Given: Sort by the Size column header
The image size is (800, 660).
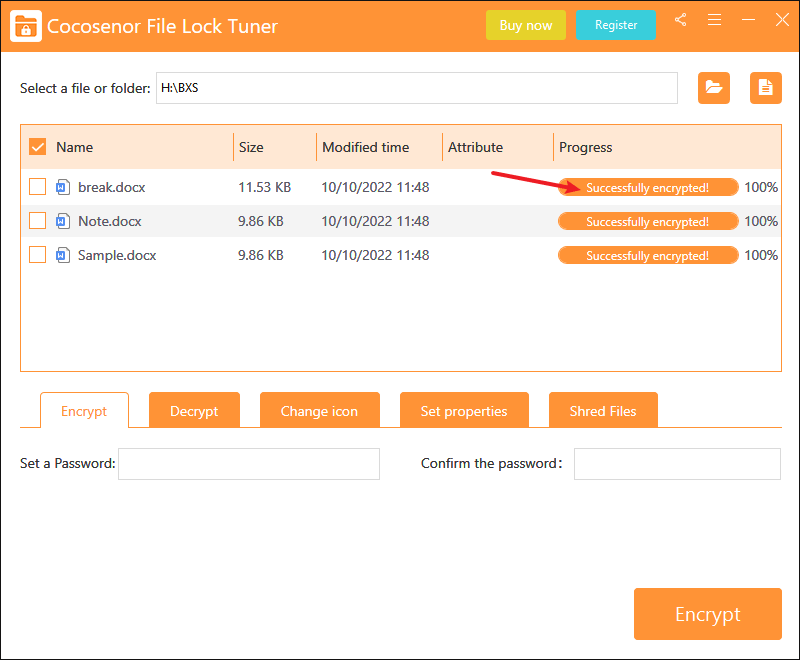Looking at the screenshot, I should [251, 147].
